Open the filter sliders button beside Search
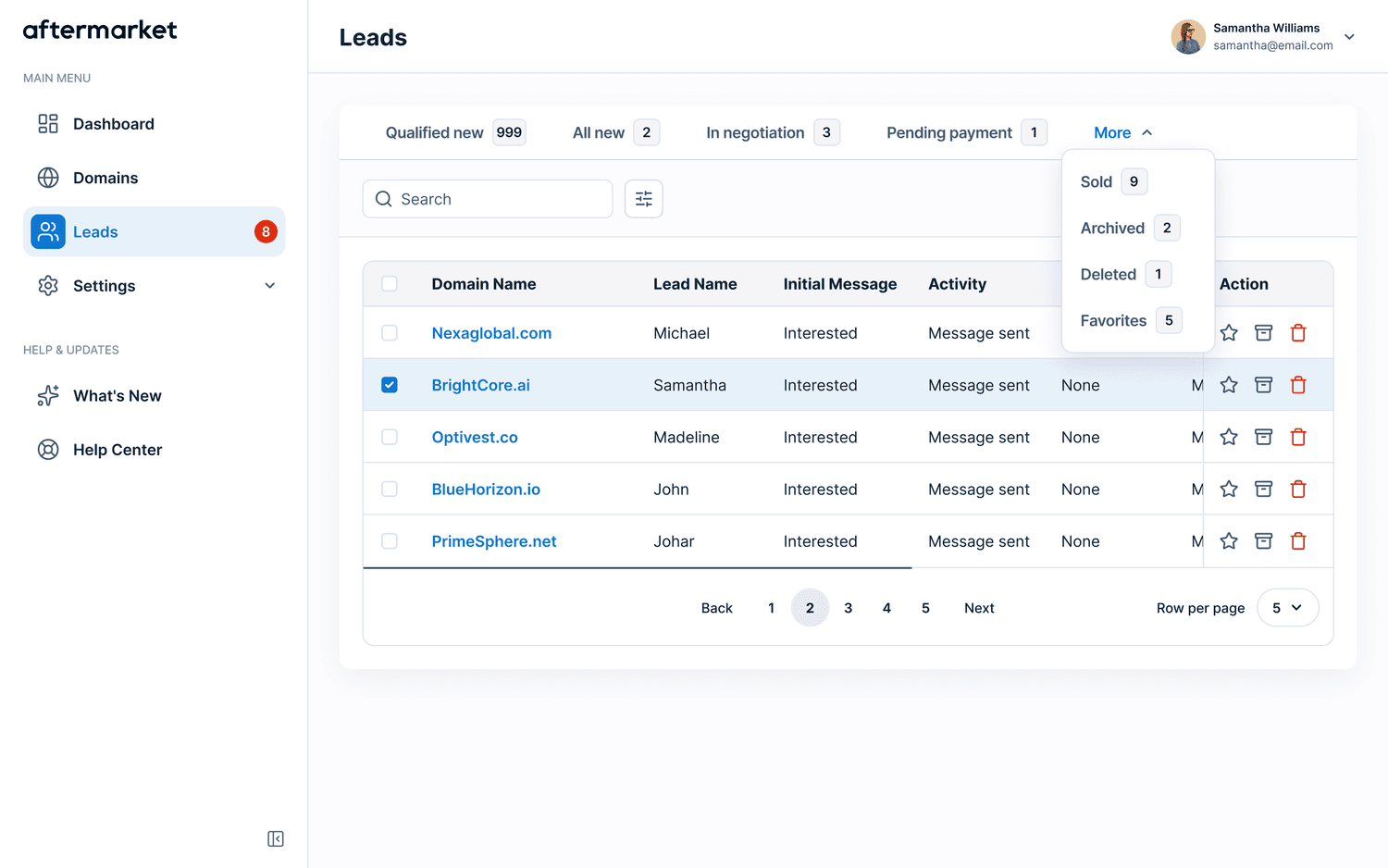The image size is (1388, 868). click(644, 199)
